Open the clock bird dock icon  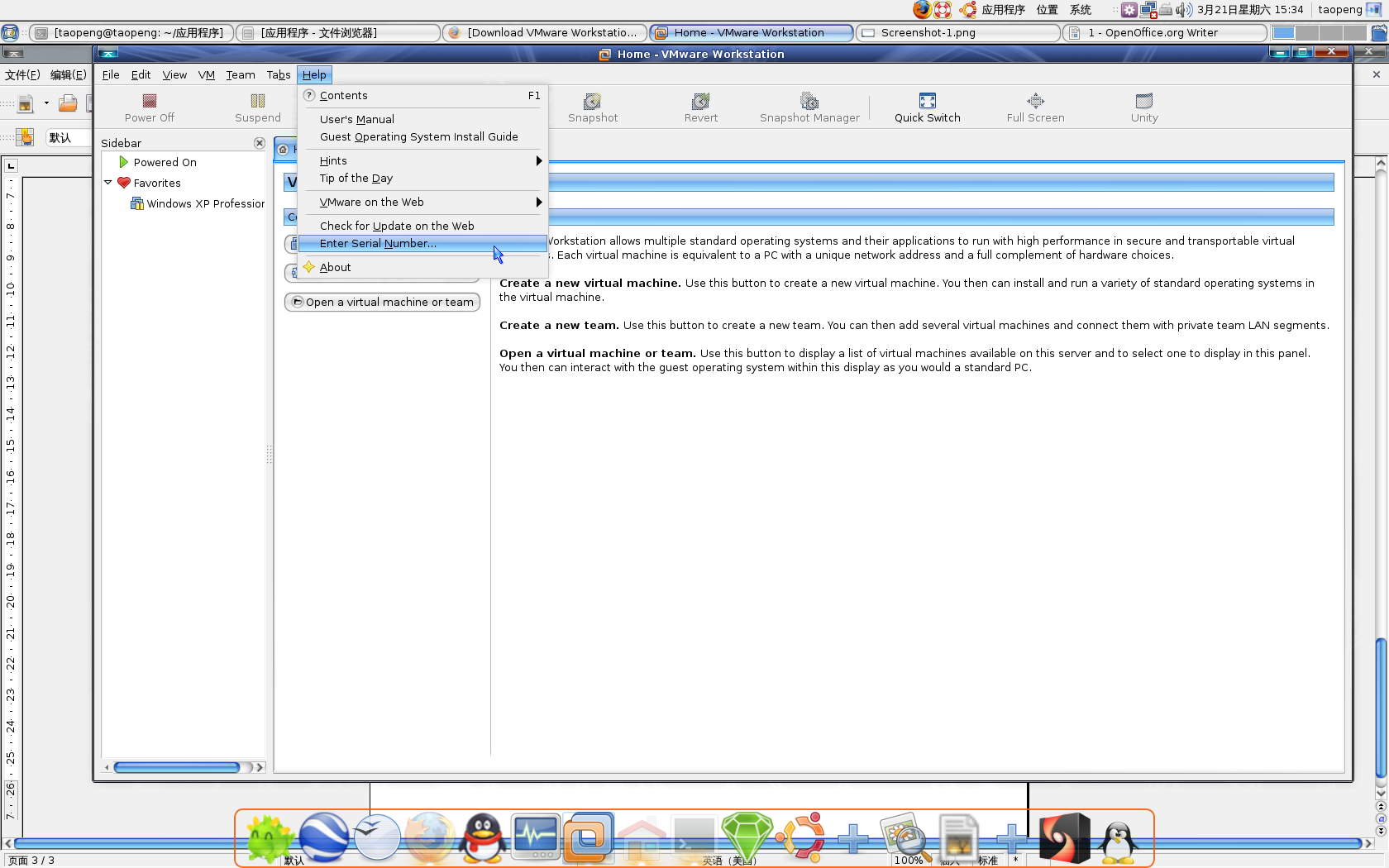[377, 837]
